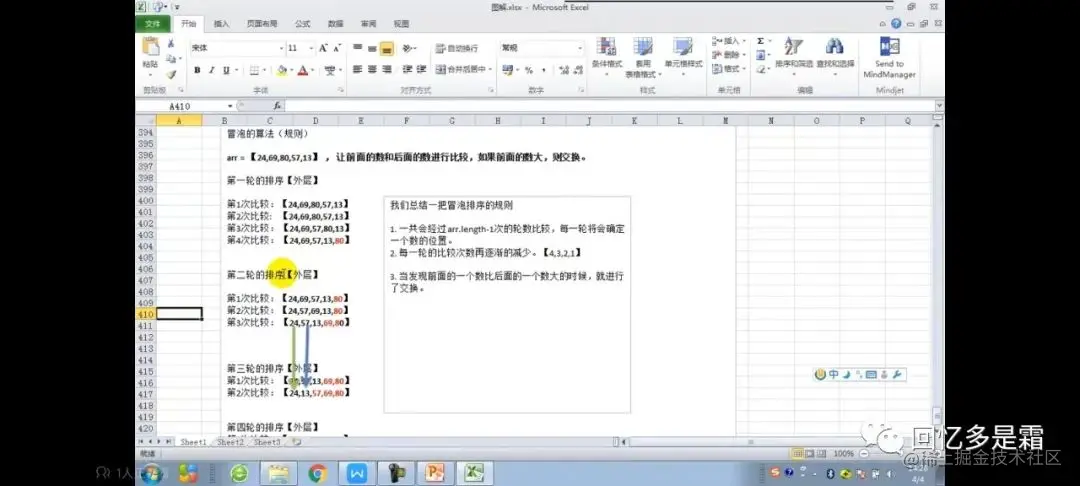The width and height of the screenshot is (1080, 486).
Task: Click the Phonetic guide (文) icon
Action: coord(330,70)
